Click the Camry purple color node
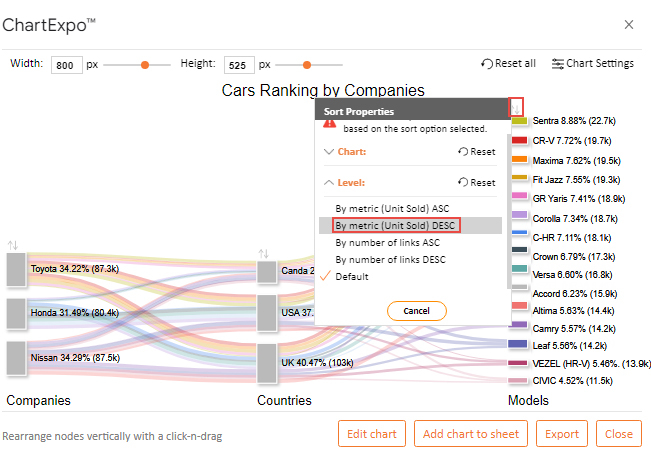Screen dimensions: 651x464 (517, 325)
